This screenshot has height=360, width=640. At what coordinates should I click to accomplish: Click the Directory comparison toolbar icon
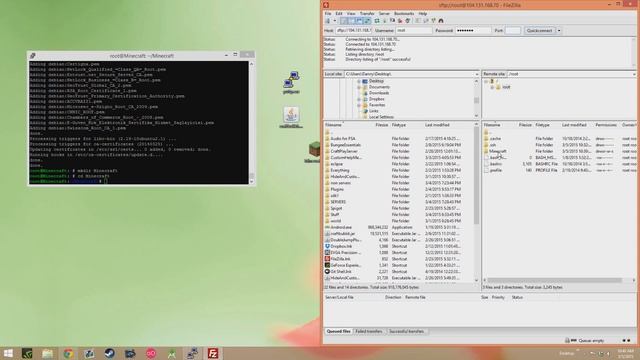pyautogui.click(x=425, y=21)
